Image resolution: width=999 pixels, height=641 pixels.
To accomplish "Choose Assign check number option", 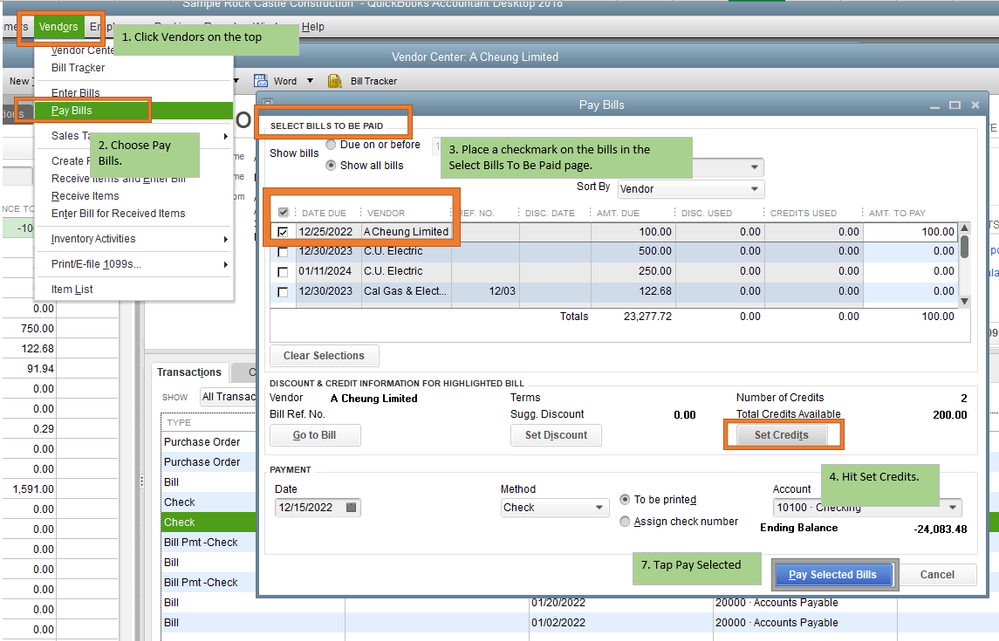I will (x=626, y=521).
